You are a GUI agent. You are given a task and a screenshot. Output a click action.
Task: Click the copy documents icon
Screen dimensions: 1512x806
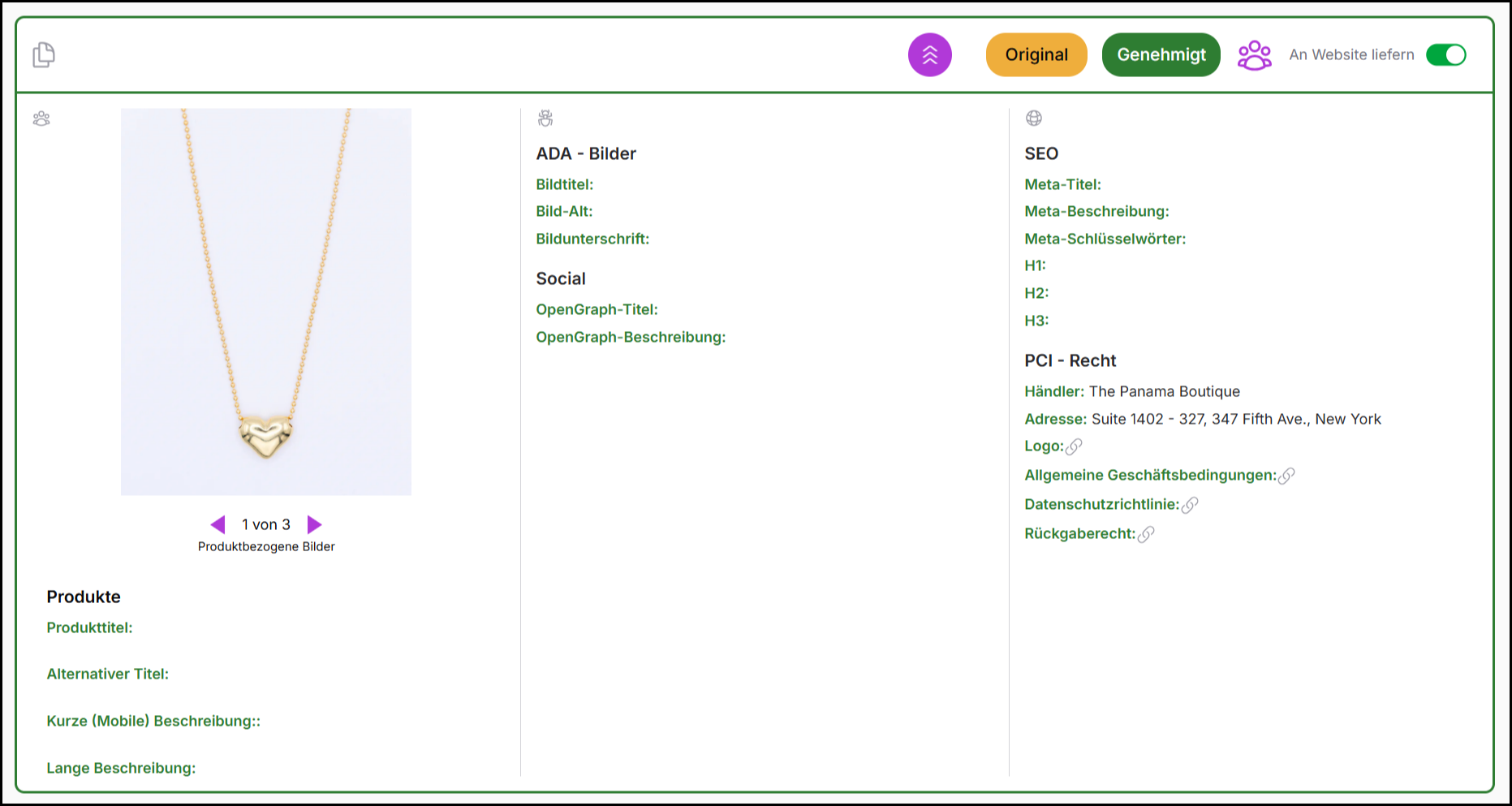(44, 55)
